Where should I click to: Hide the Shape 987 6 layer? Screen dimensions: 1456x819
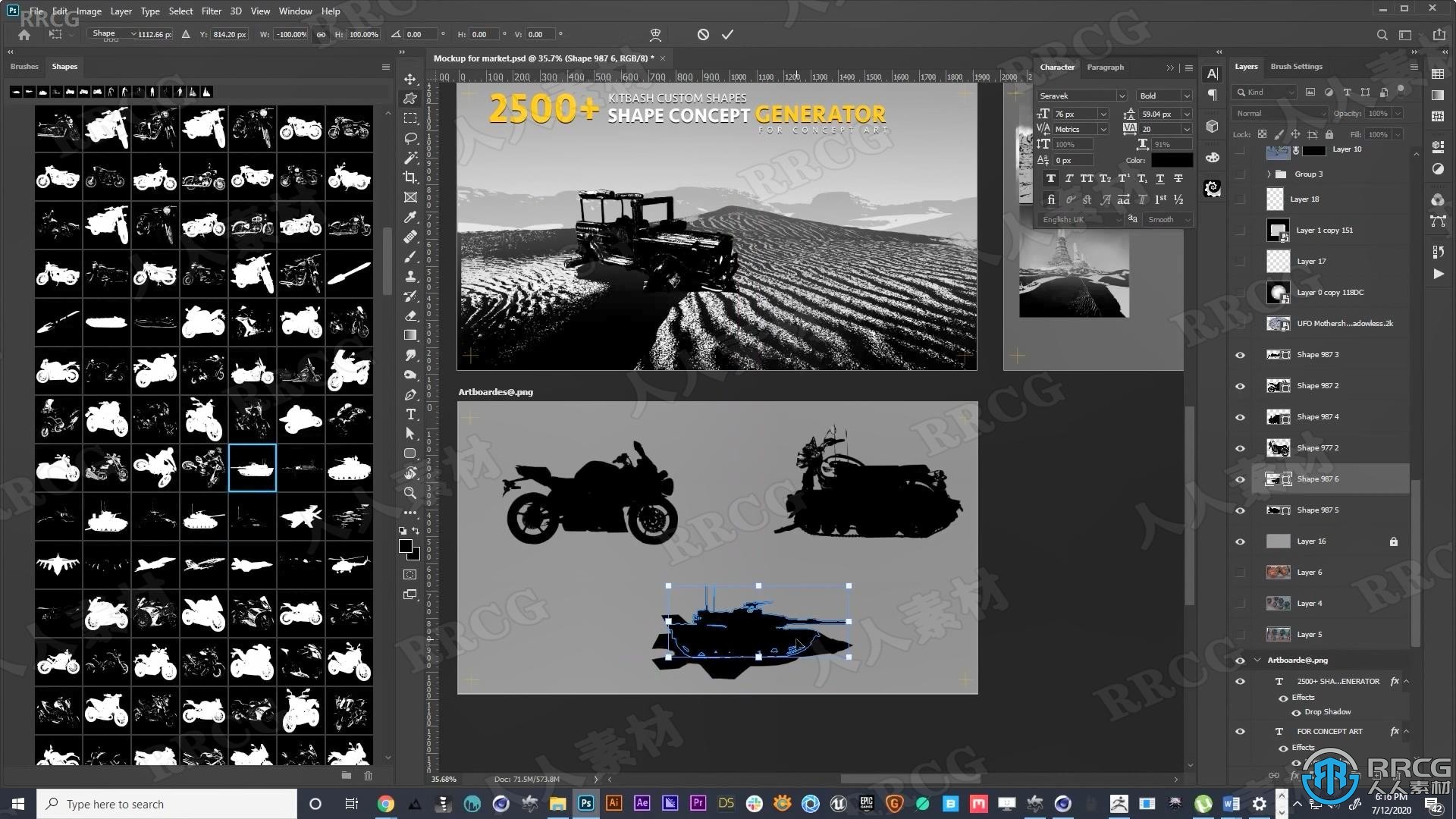1240,479
